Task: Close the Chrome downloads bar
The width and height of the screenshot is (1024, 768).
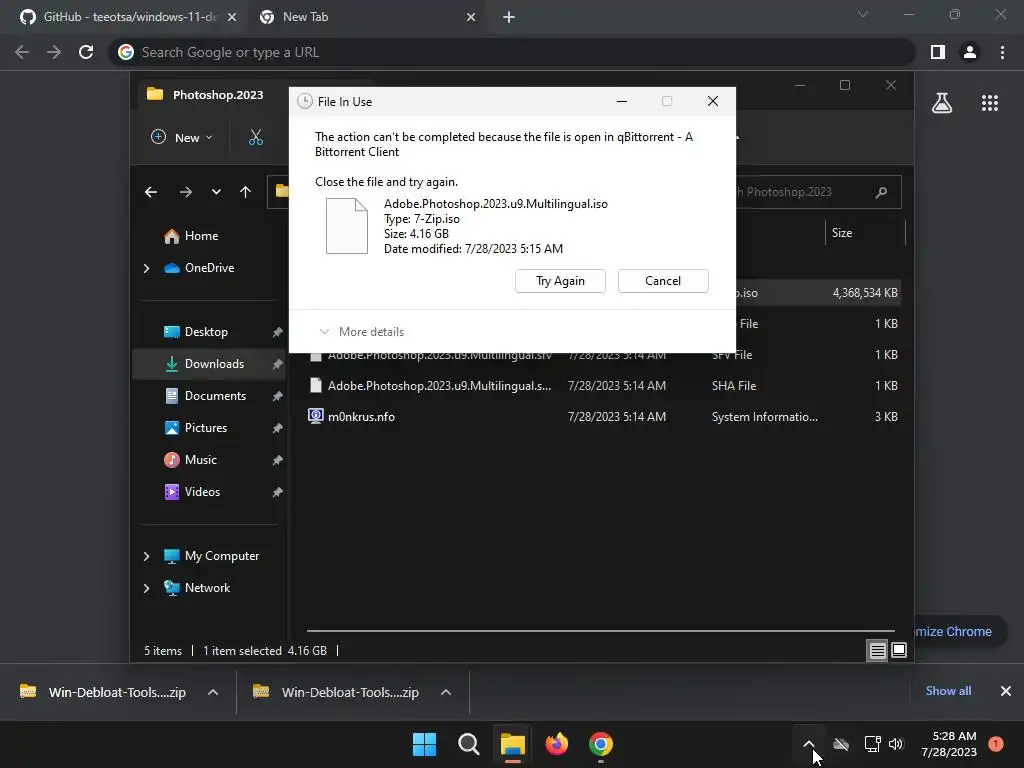Action: coord(1006,691)
